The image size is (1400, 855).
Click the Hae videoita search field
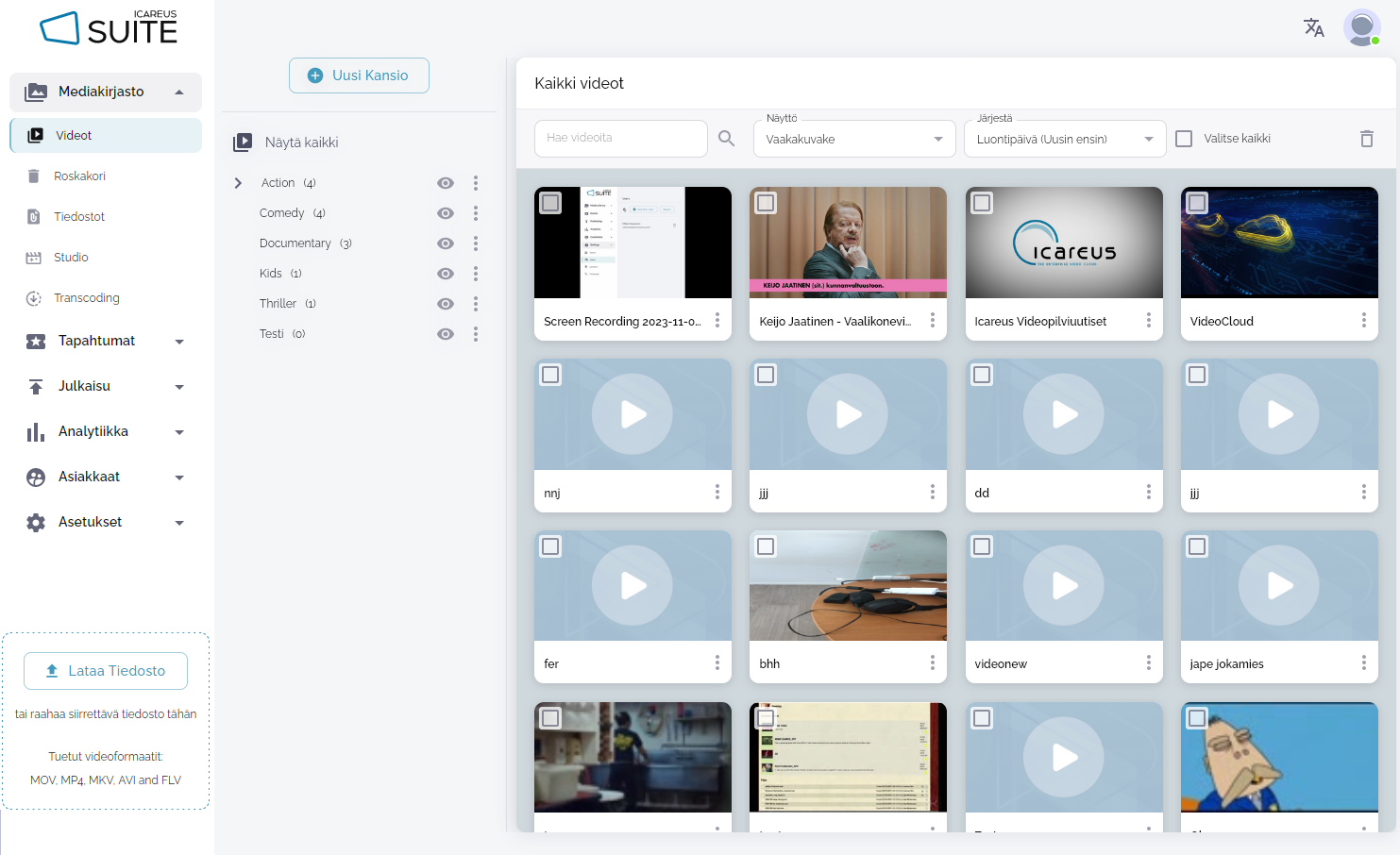pyautogui.click(x=620, y=139)
